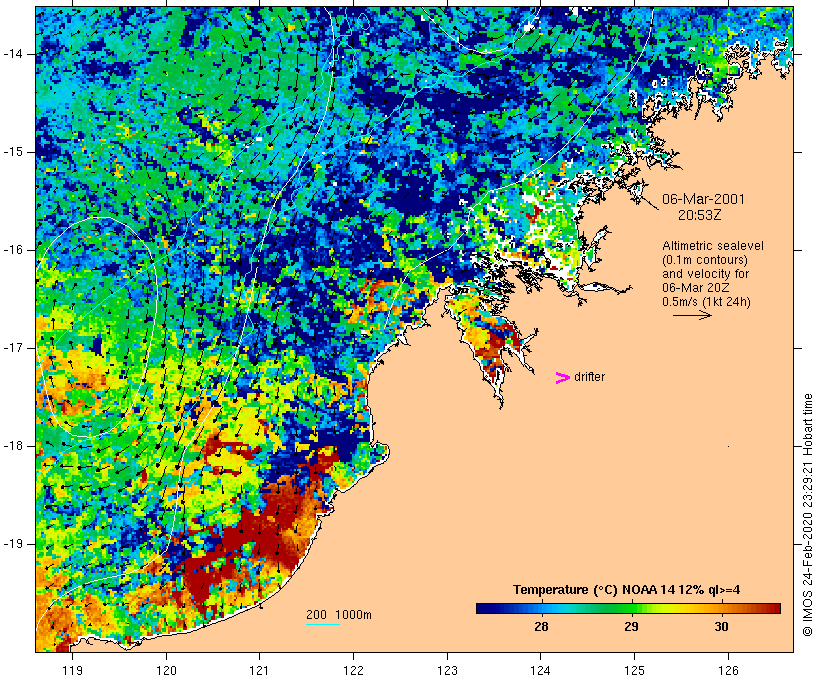820x680 pixels.
Task: Click latitude axis label '-19'
Action: [13, 544]
